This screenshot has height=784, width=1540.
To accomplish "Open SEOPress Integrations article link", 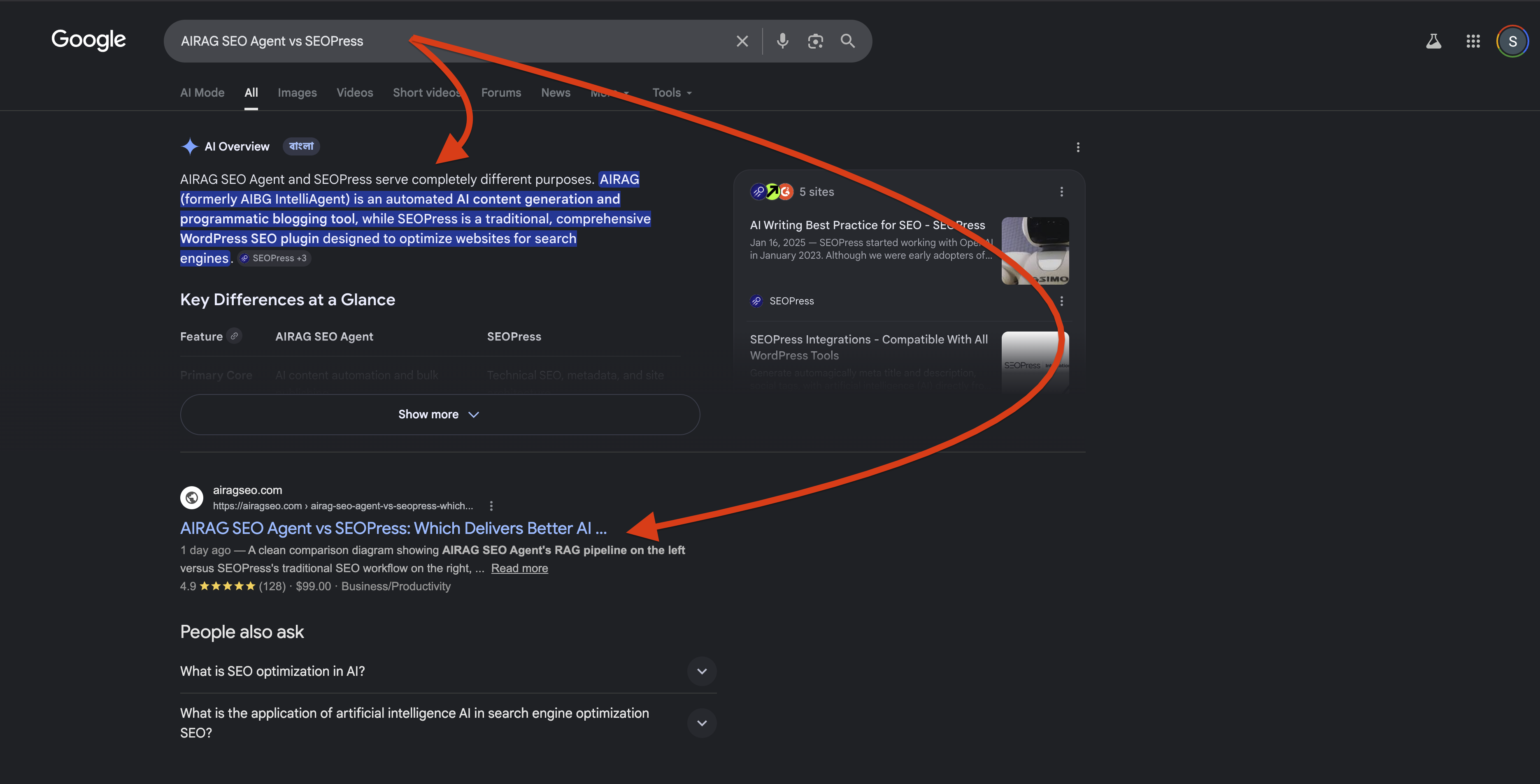I will tap(869, 347).
